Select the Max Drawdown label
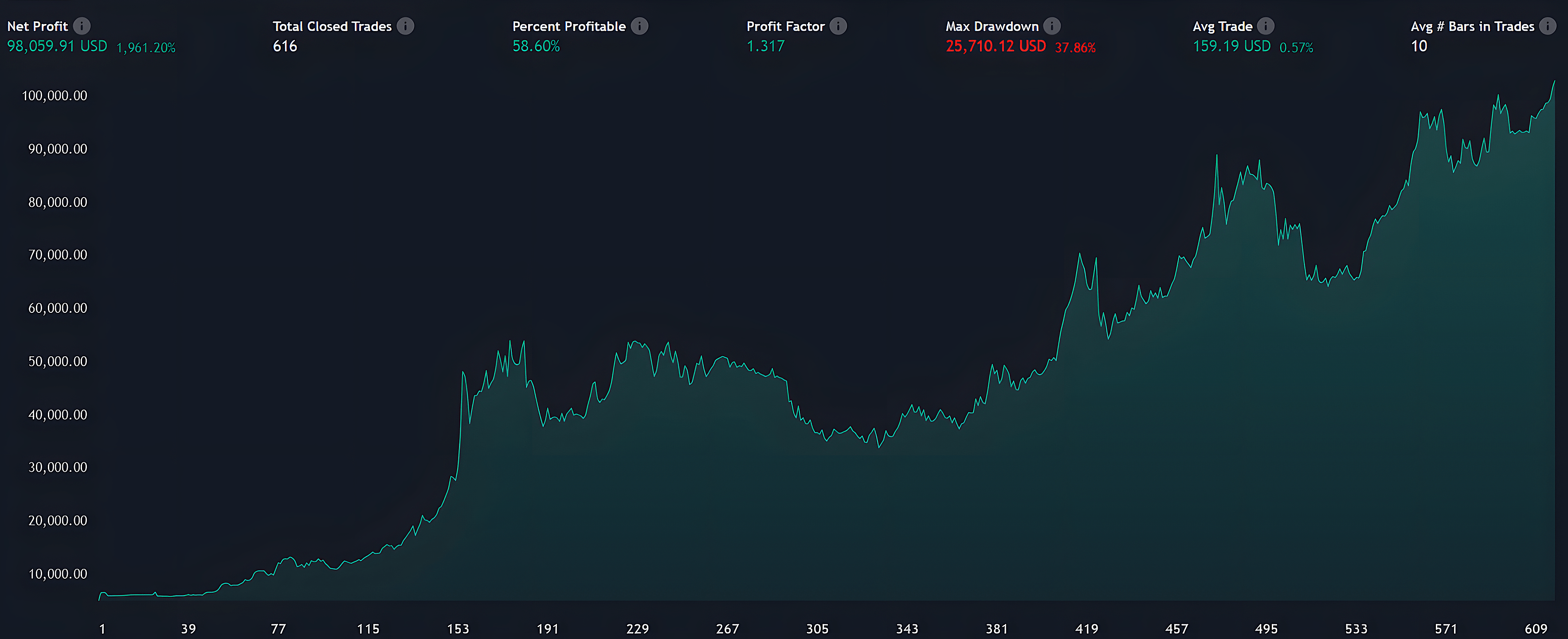The width and height of the screenshot is (1568, 639). (992, 26)
